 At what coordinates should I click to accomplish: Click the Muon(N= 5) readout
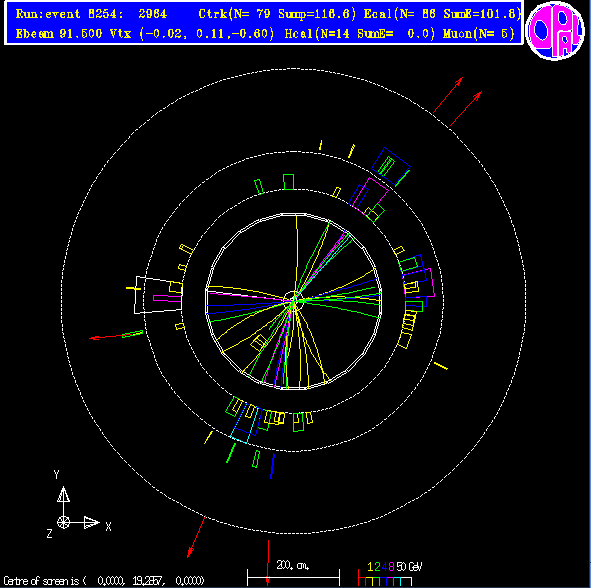478,34
